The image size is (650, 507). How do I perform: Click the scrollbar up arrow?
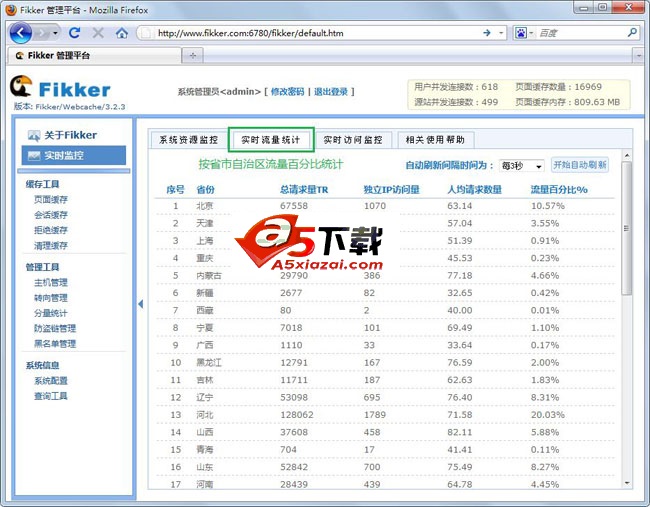click(627, 155)
